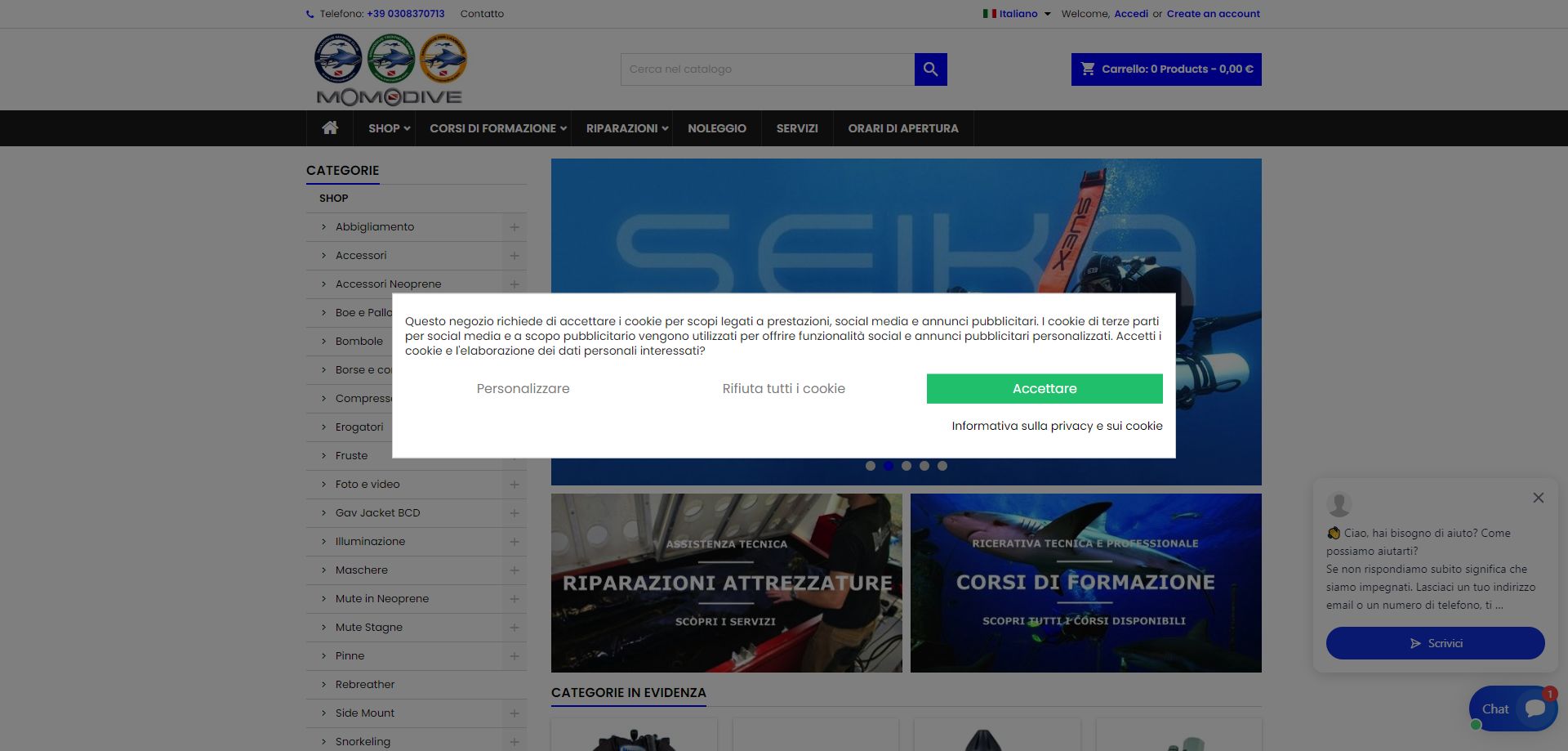This screenshot has height=751, width=1568.
Task: Open the Mute in Neoprene category link
Action: [x=382, y=599]
